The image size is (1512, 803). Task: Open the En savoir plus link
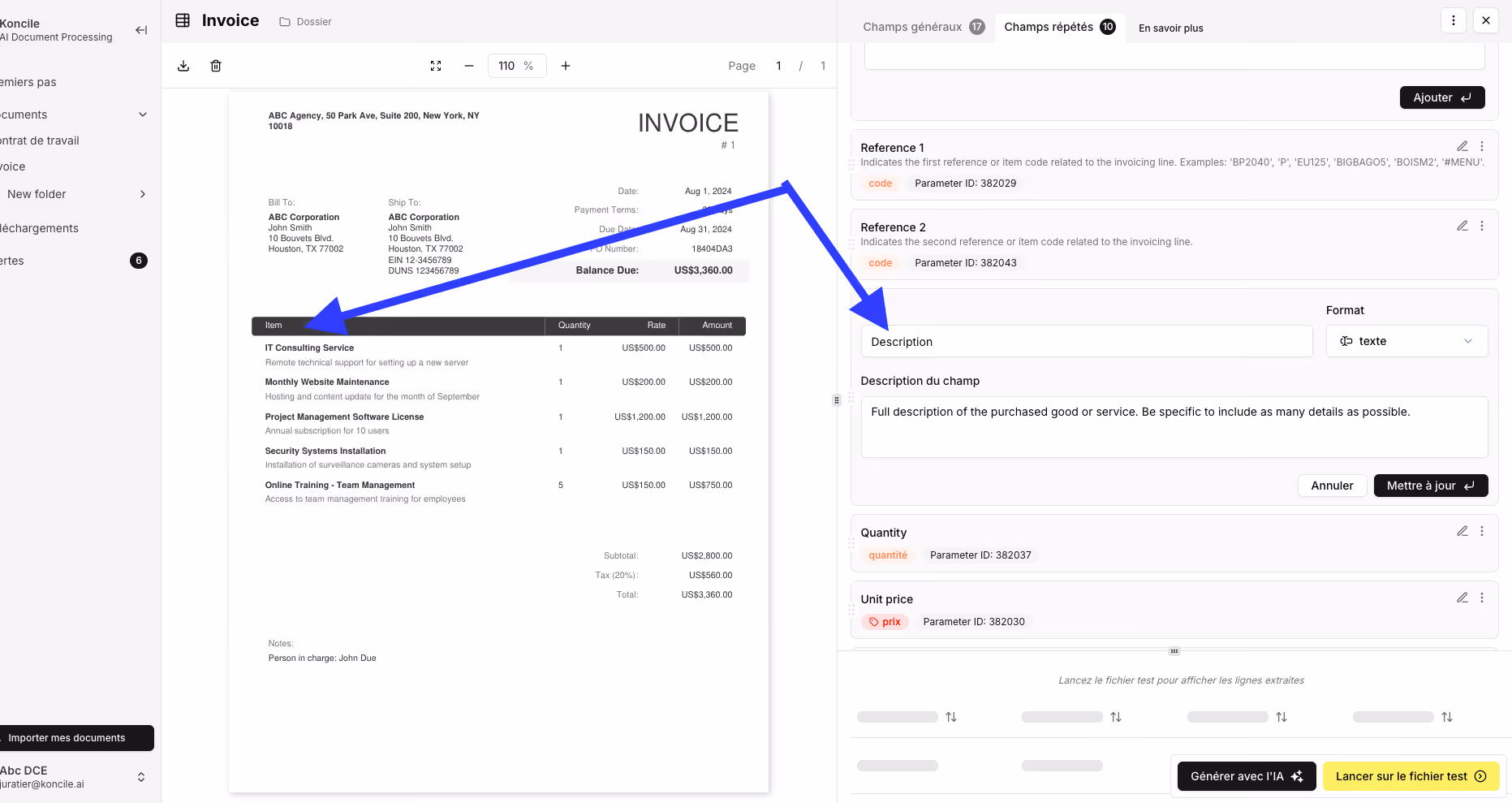tap(1170, 28)
